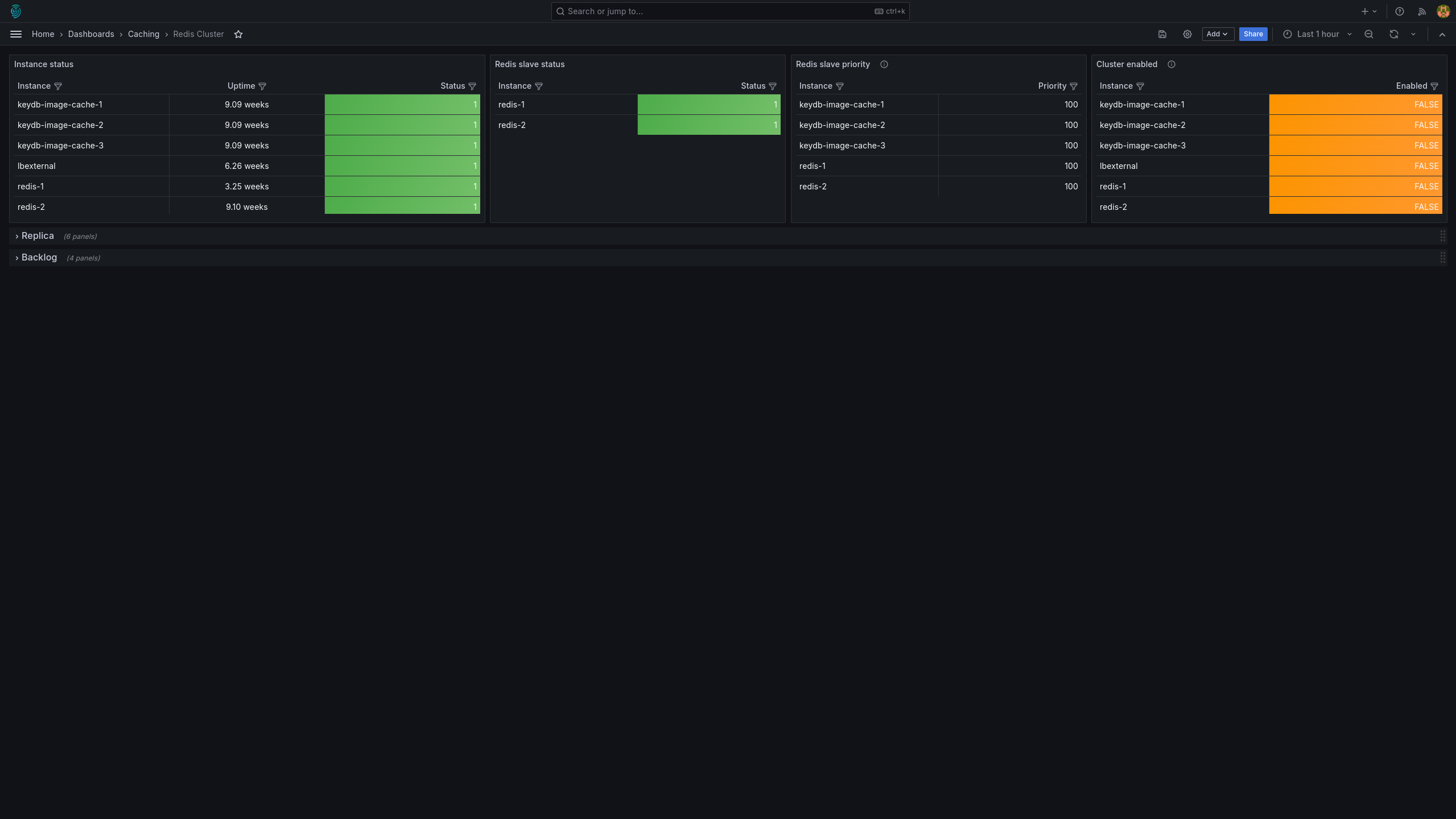The height and width of the screenshot is (819, 1456).
Task: Click priority 100 for keydb-image-cache-3
Action: tap(1010, 146)
